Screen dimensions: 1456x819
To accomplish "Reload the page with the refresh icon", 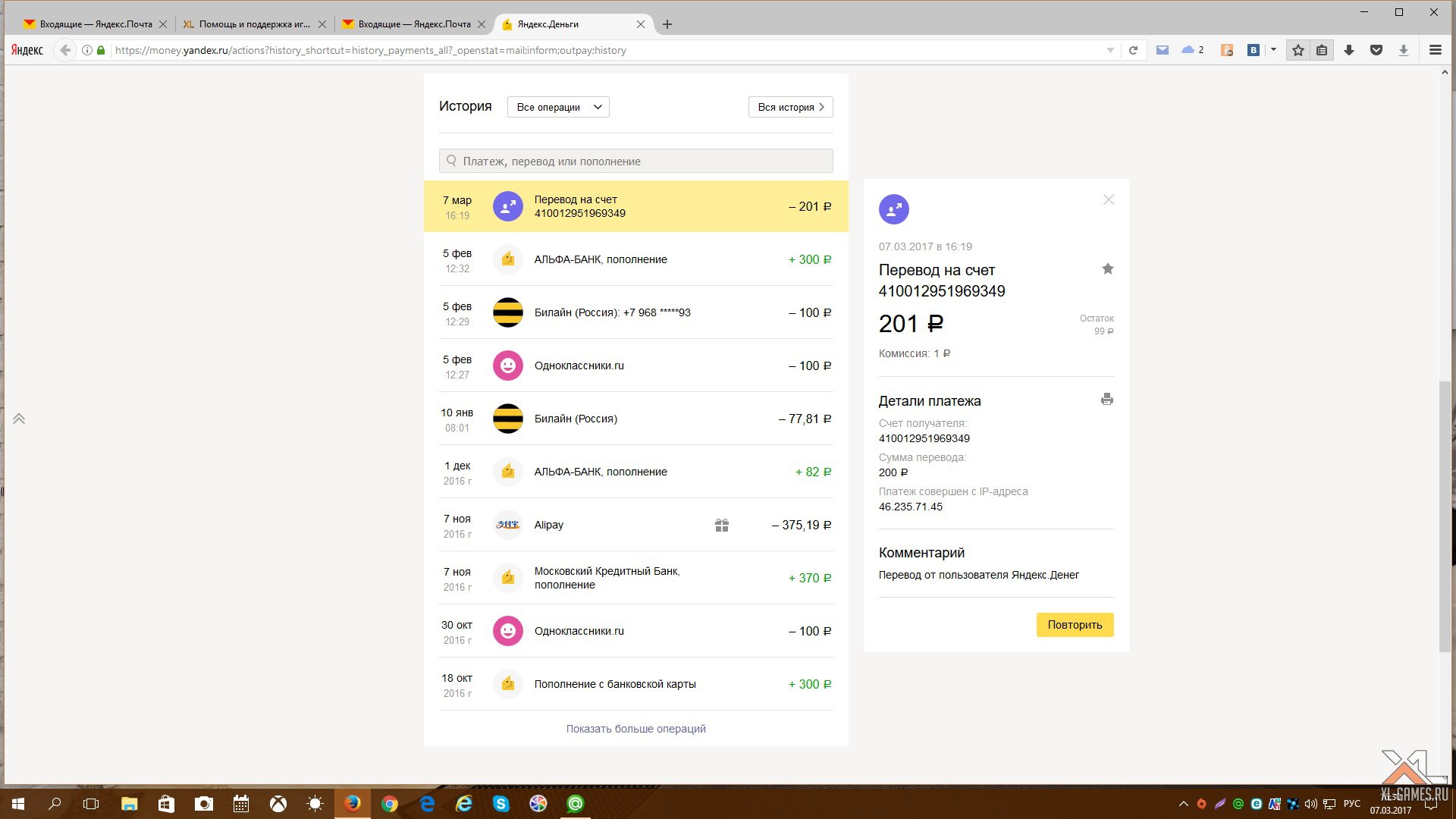I will click(x=1133, y=50).
